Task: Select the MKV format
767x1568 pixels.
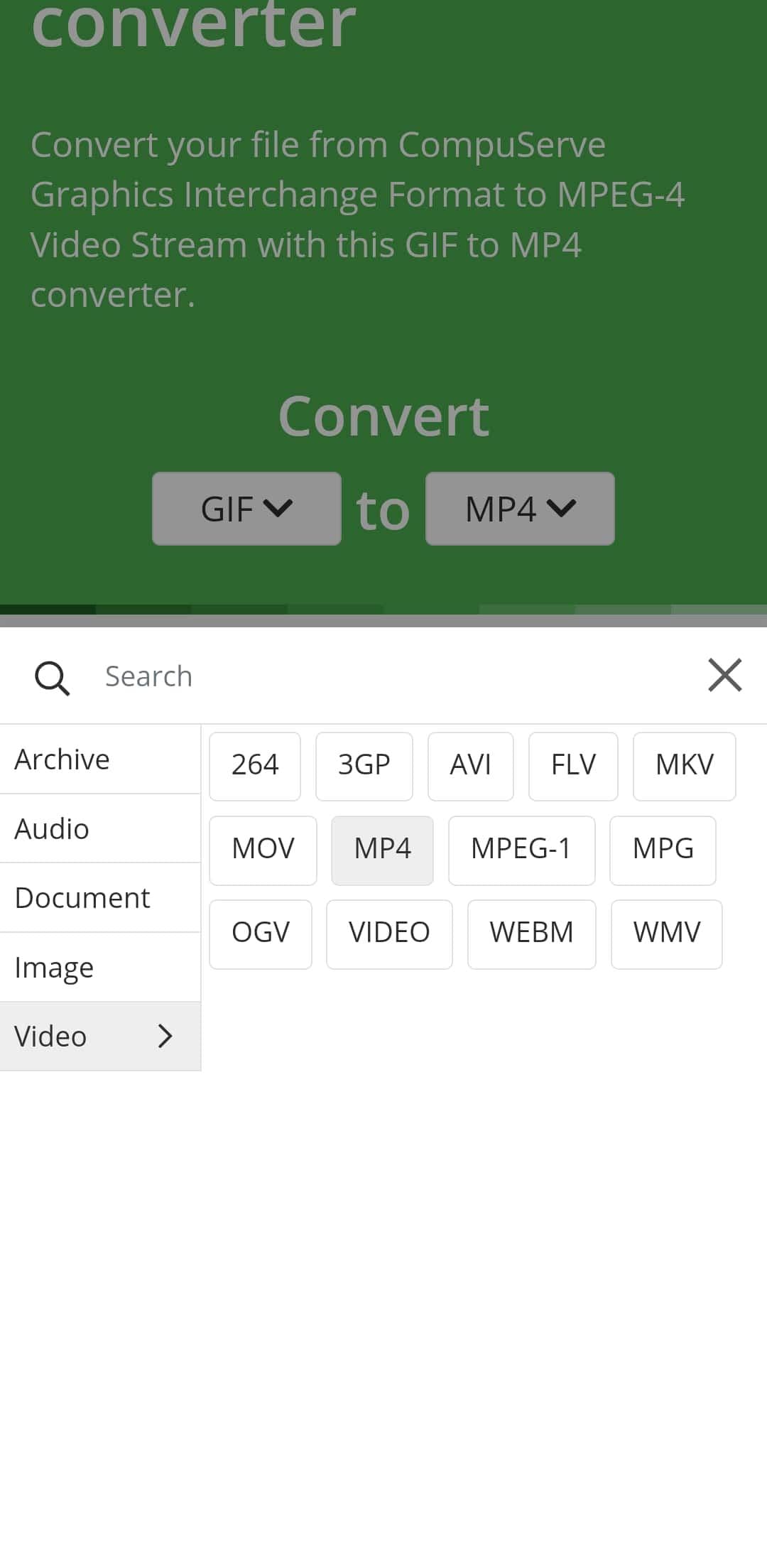Action: 684,766
